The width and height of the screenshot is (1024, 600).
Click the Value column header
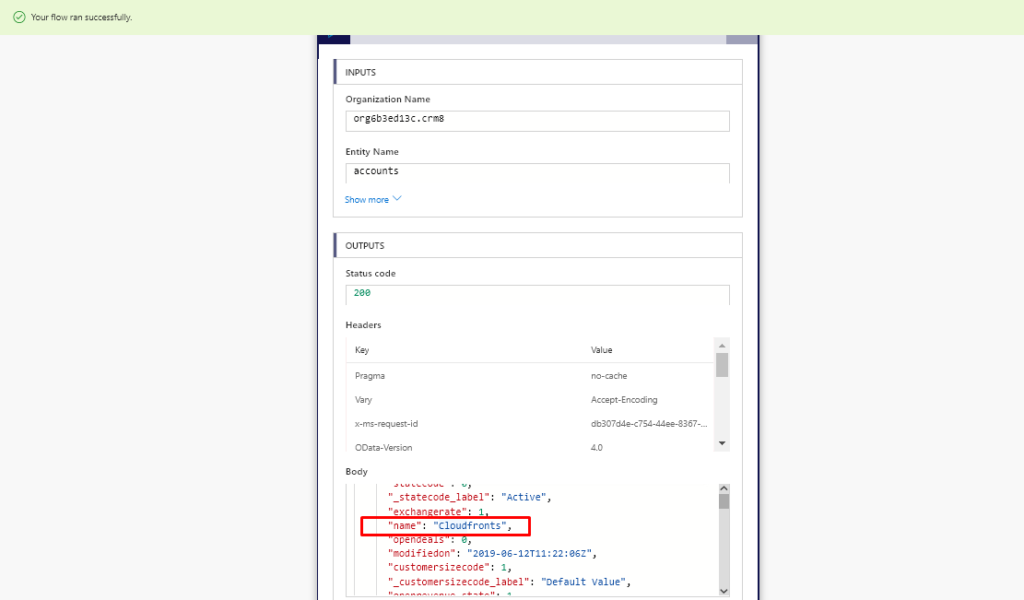601,350
